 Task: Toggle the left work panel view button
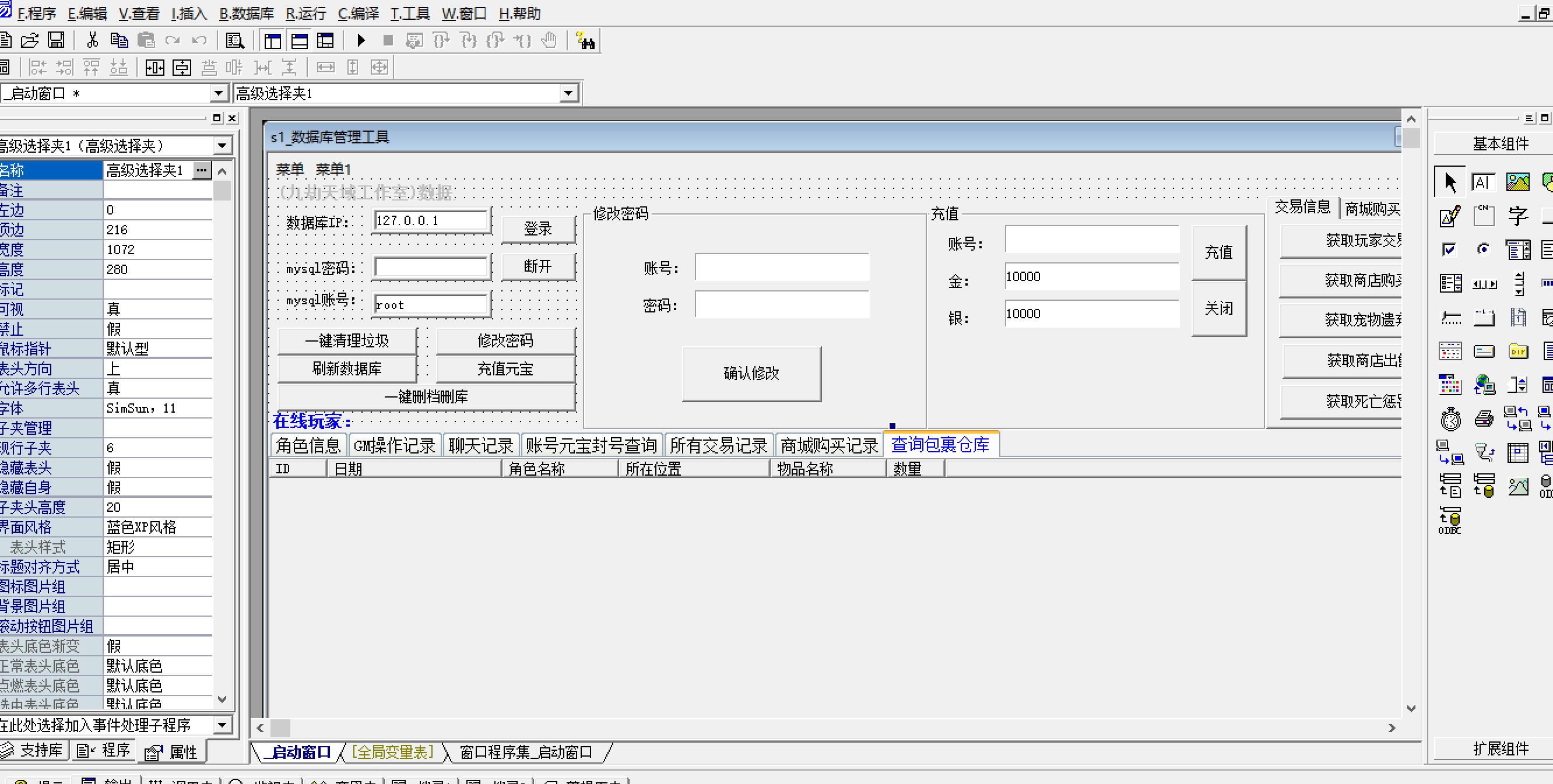click(272, 40)
